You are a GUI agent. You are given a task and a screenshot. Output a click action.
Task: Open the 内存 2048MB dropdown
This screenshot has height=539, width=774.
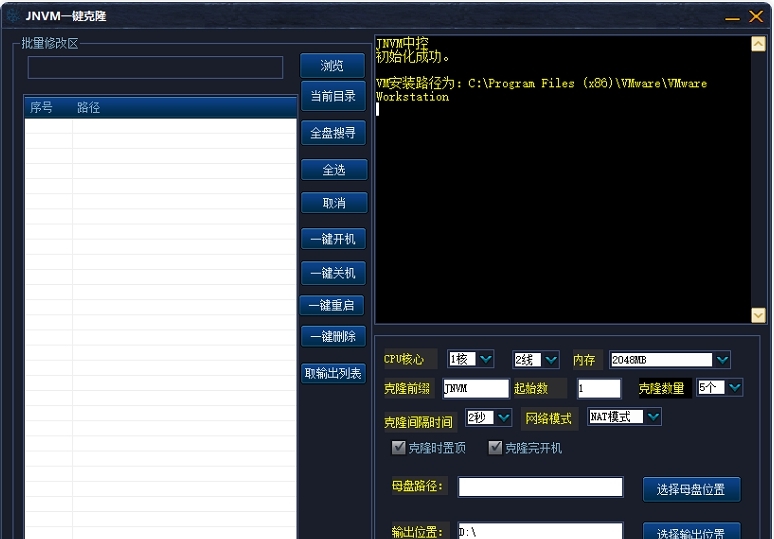click(x=722, y=359)
